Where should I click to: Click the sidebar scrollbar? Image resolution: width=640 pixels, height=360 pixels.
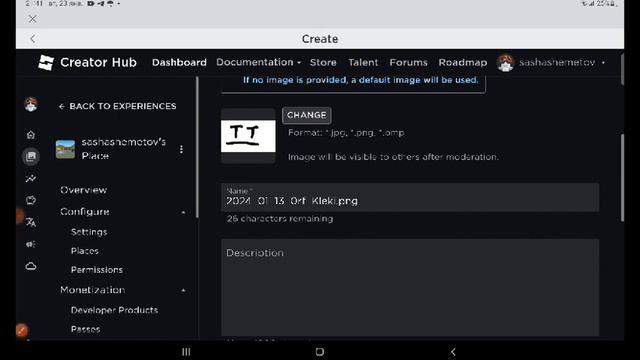pyautogui.click(x=197, y=147)
